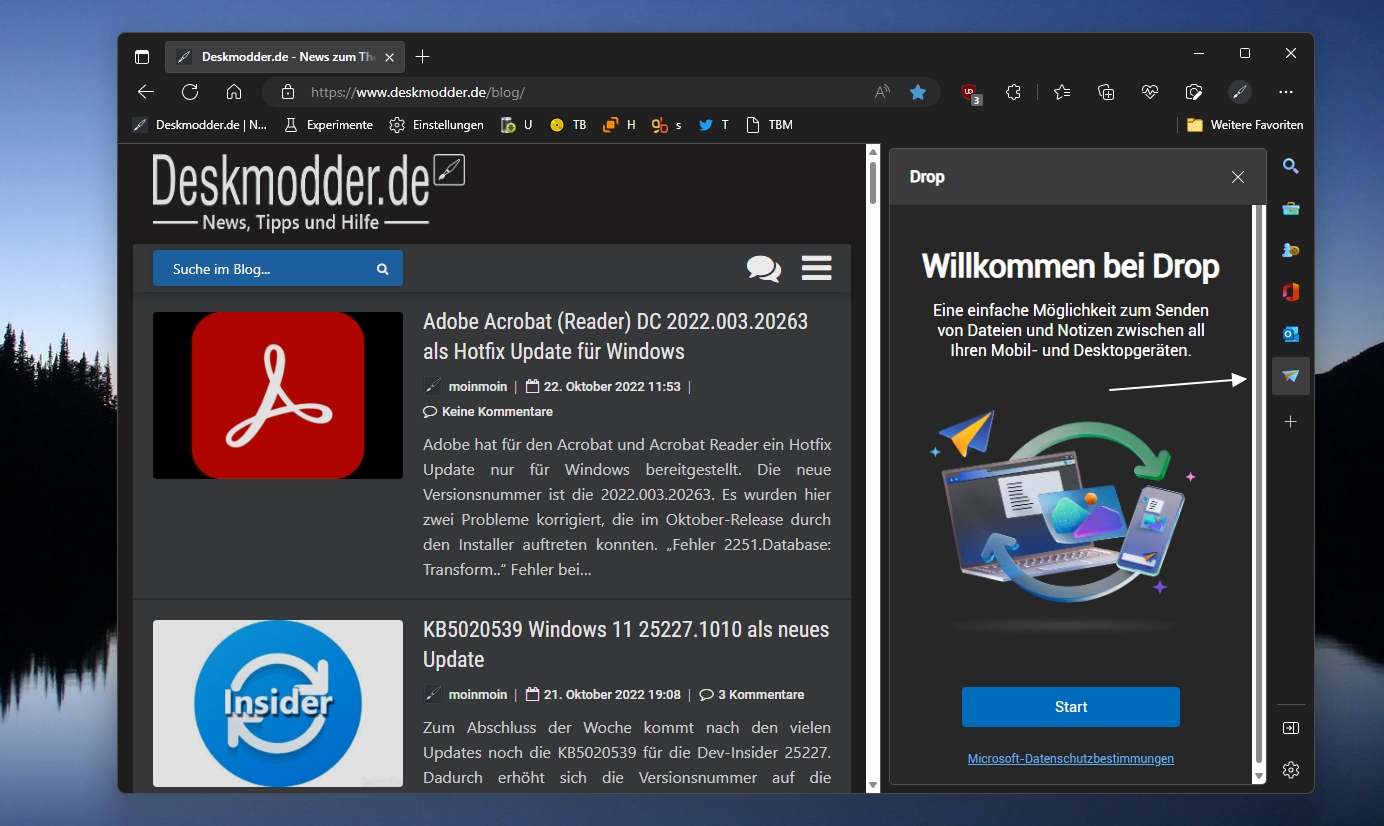Activate Read aloud icon in address bar
Screen dimensions: 1384x826
[x=882, y=92]
